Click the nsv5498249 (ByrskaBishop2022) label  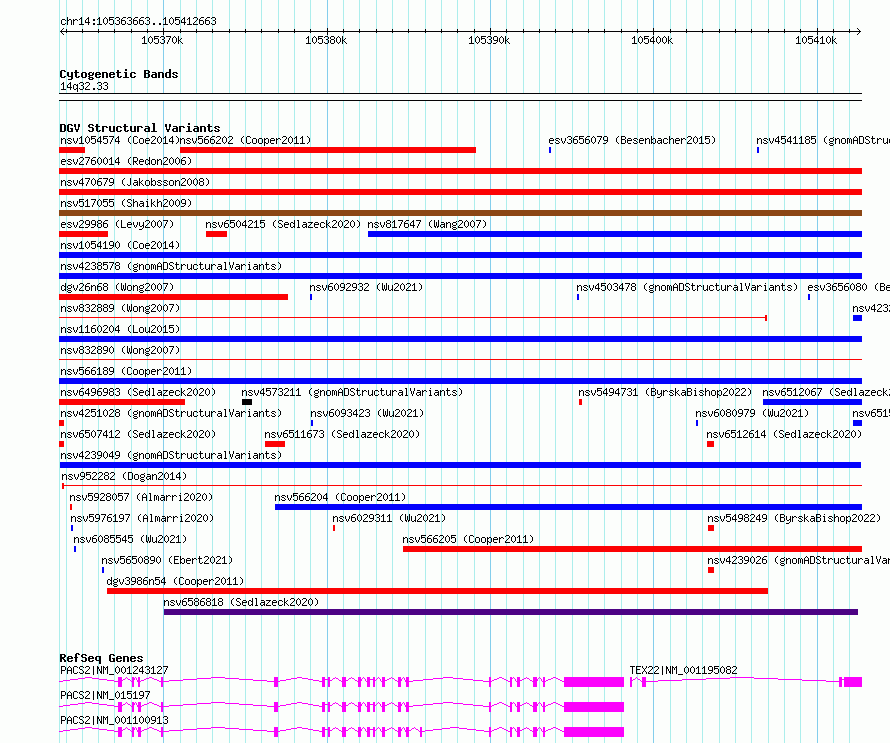[x=794, y=518]
